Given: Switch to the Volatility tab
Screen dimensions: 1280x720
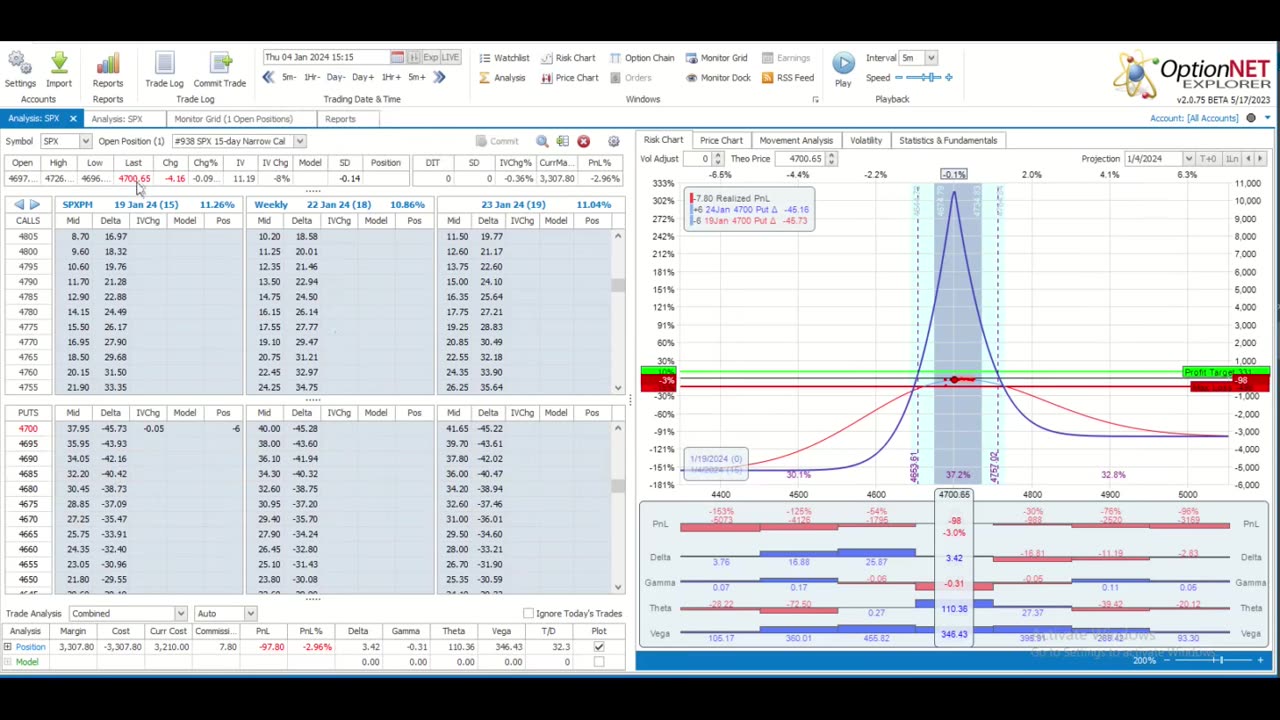Looking at the screenshot, I should click(866, 141).
